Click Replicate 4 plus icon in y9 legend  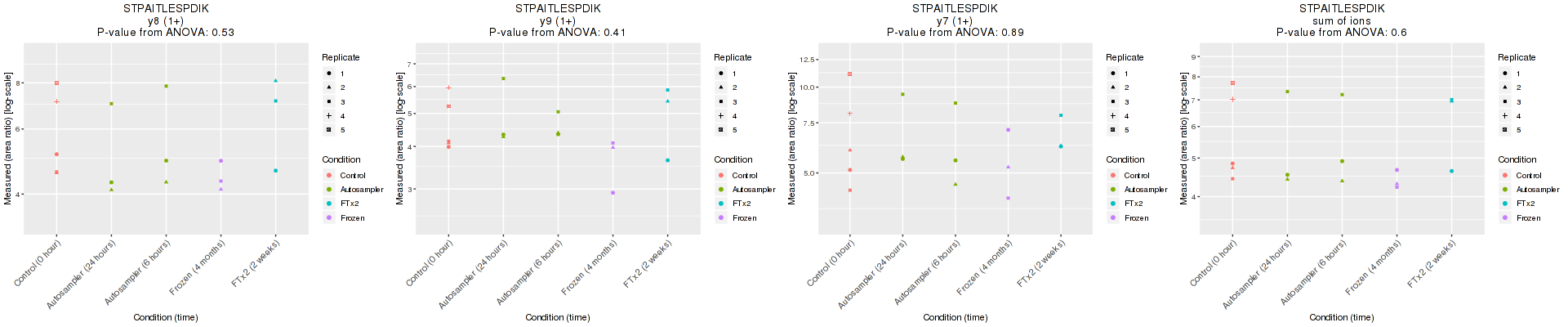pyautogui.click(x=721, y=116)
